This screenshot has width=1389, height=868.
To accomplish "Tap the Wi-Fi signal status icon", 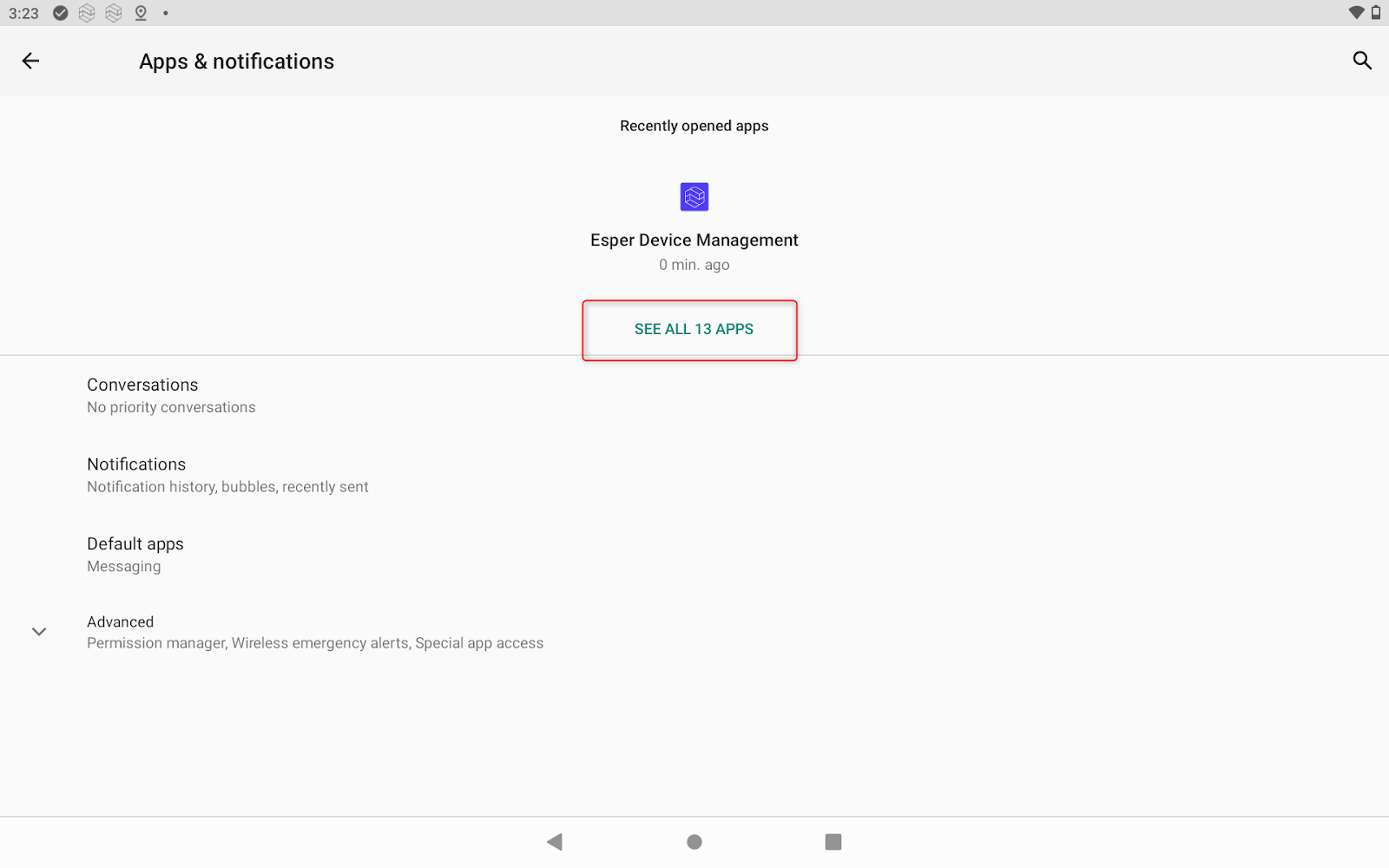I will tap(1356, 13).
